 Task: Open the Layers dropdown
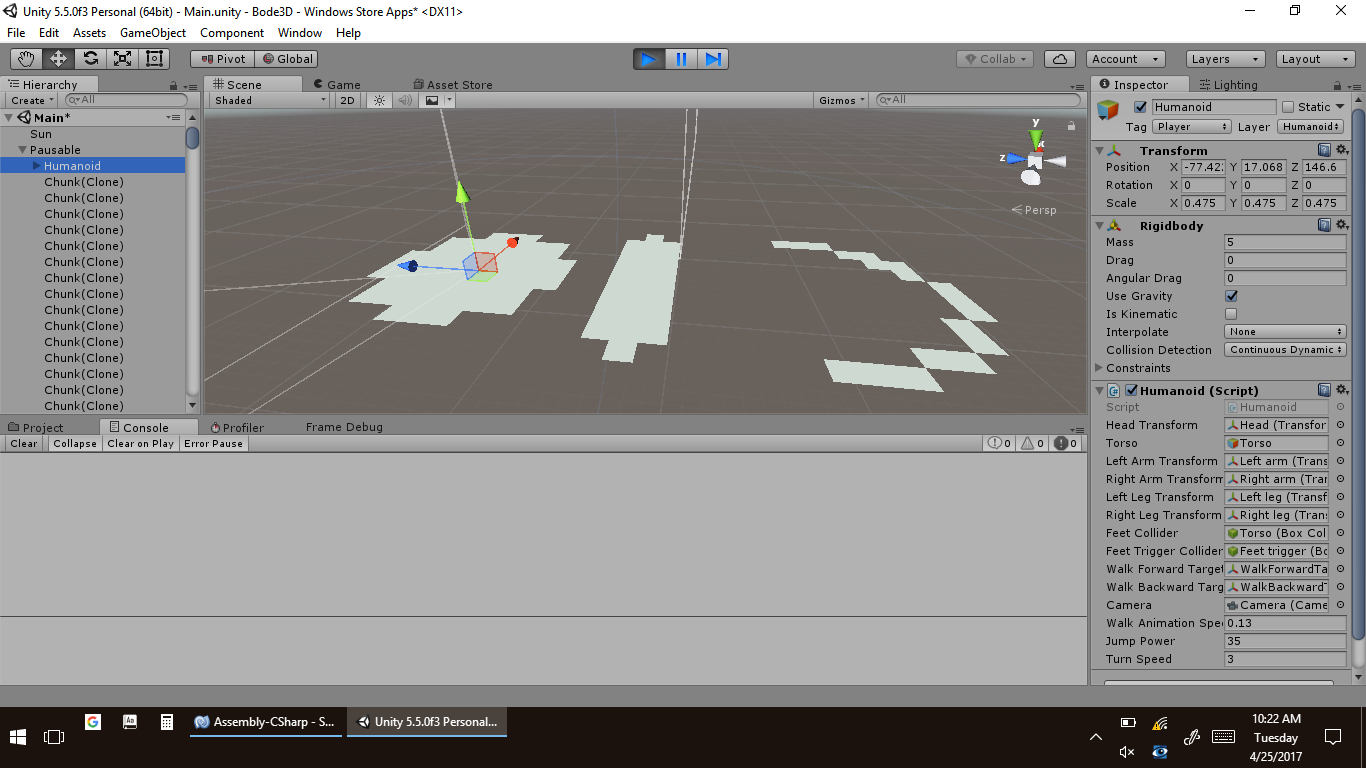tap(1225, 59)
